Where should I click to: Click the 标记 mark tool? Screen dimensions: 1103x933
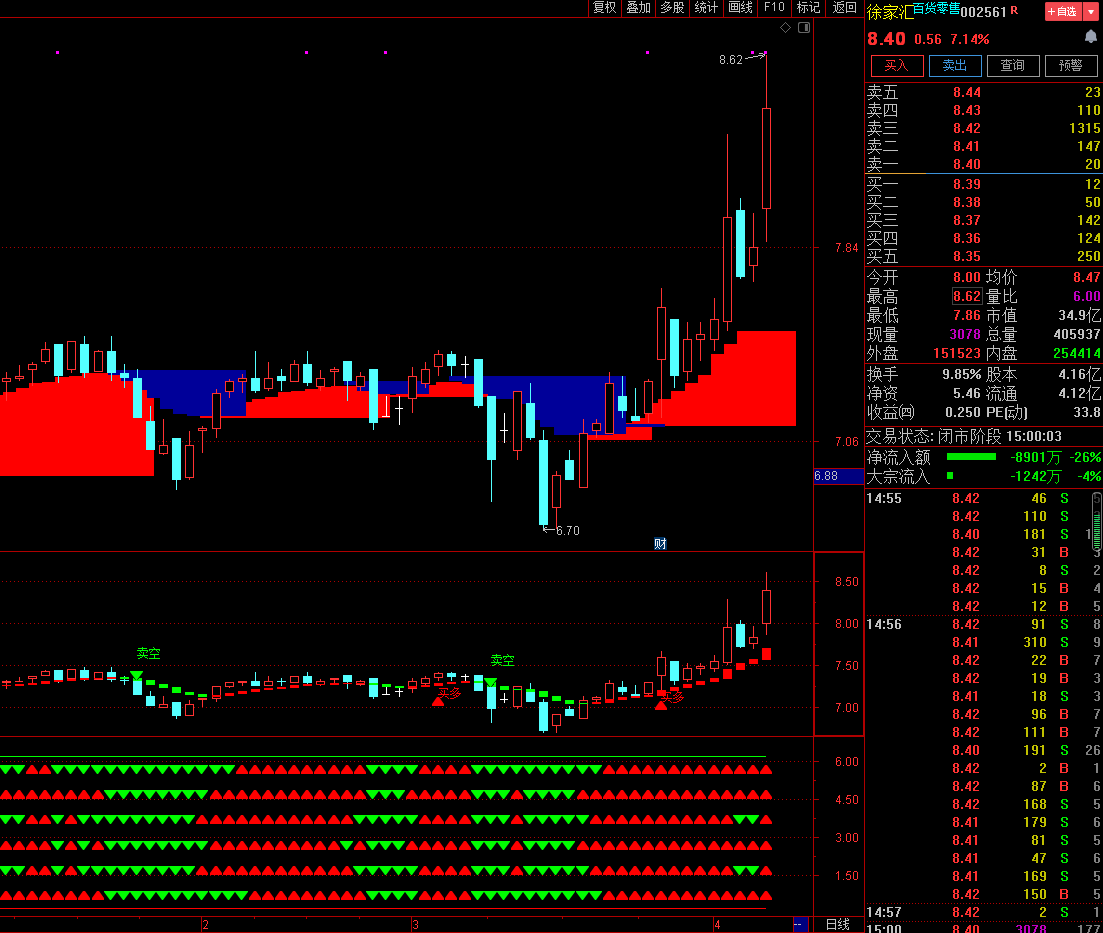(x=808, y=8)
